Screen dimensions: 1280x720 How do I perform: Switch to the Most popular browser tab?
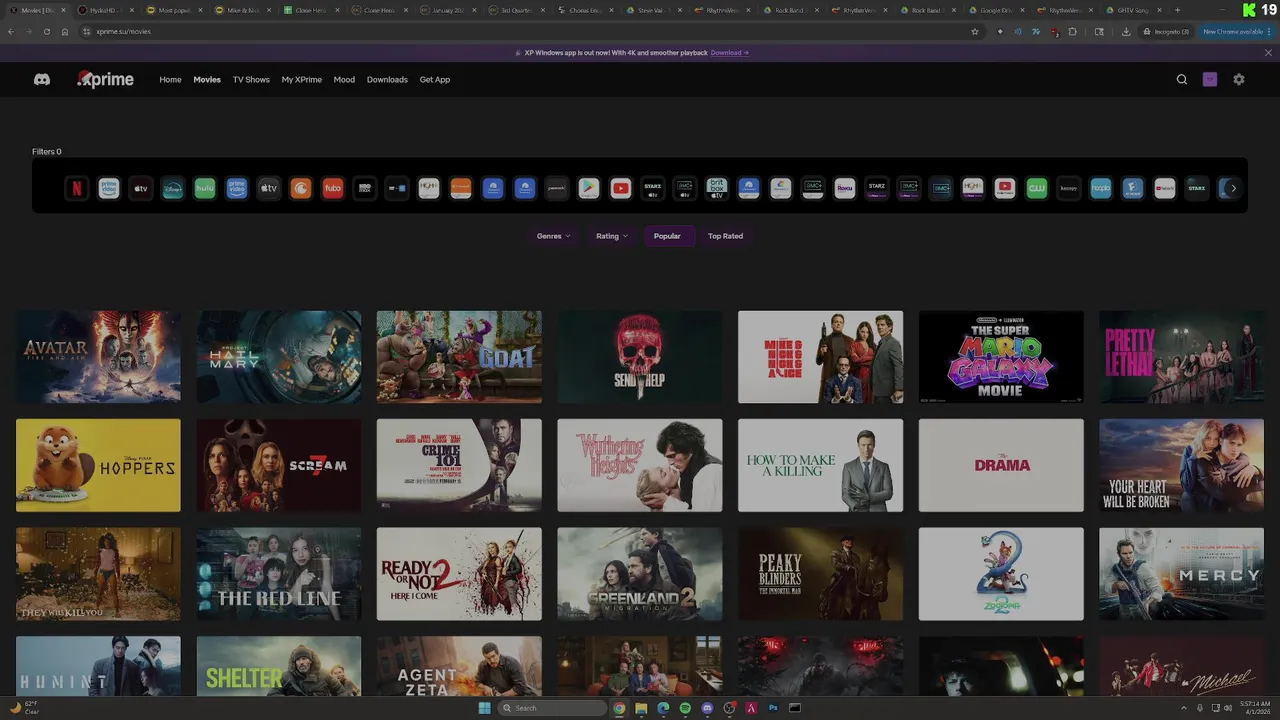pos(174,10)
